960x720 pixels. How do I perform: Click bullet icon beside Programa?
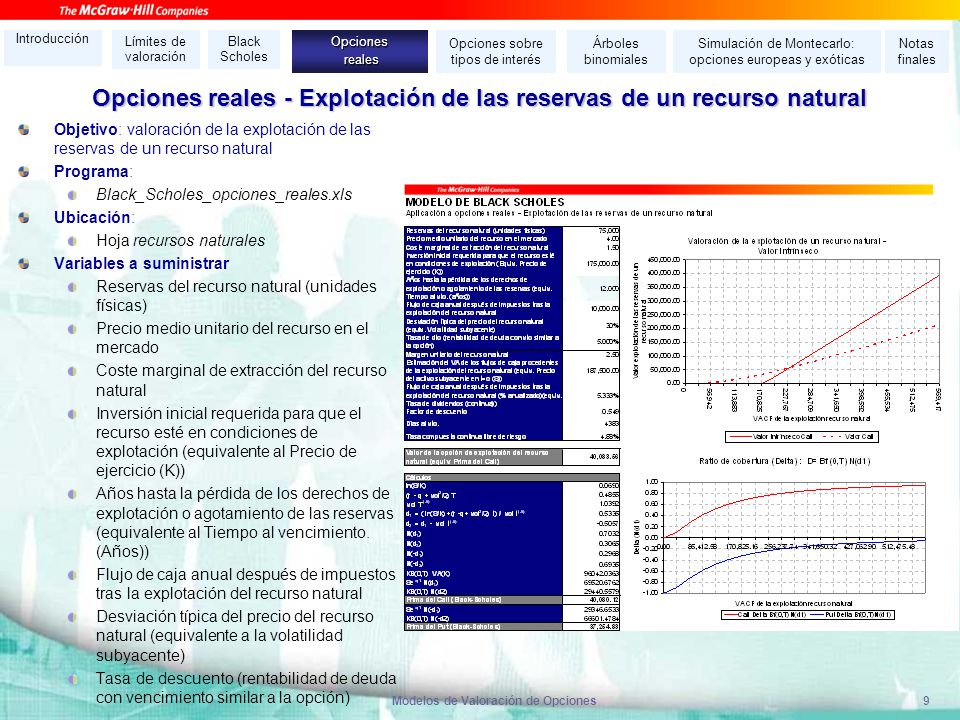24,171
